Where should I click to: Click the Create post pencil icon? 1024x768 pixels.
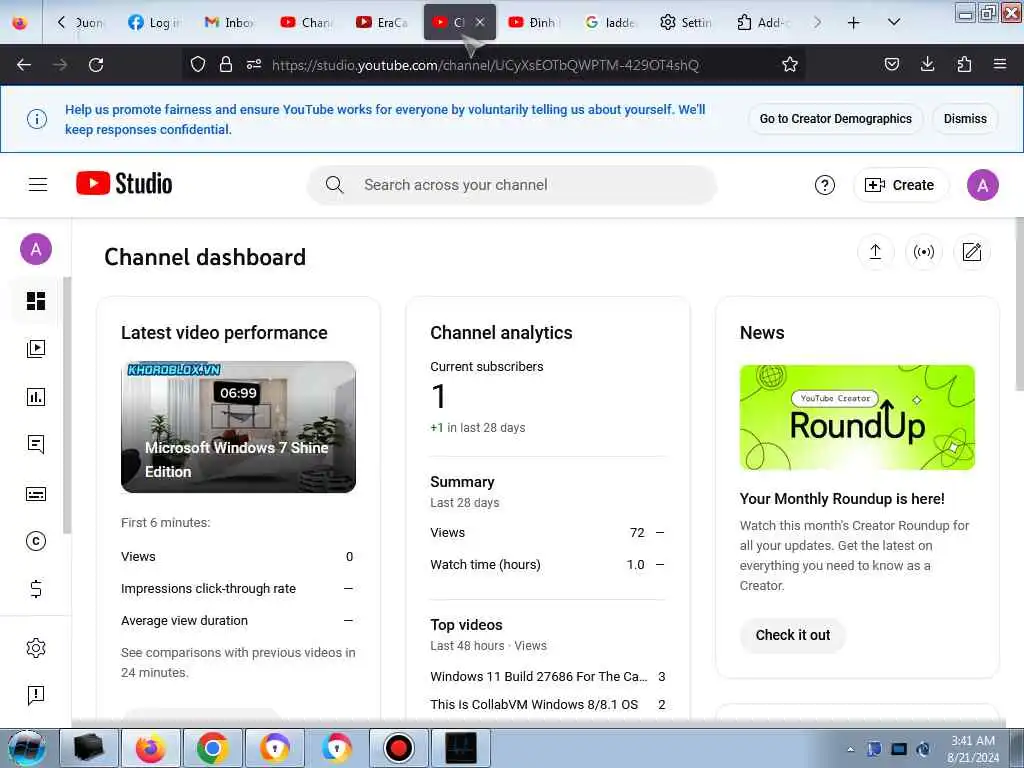[972, 252]
